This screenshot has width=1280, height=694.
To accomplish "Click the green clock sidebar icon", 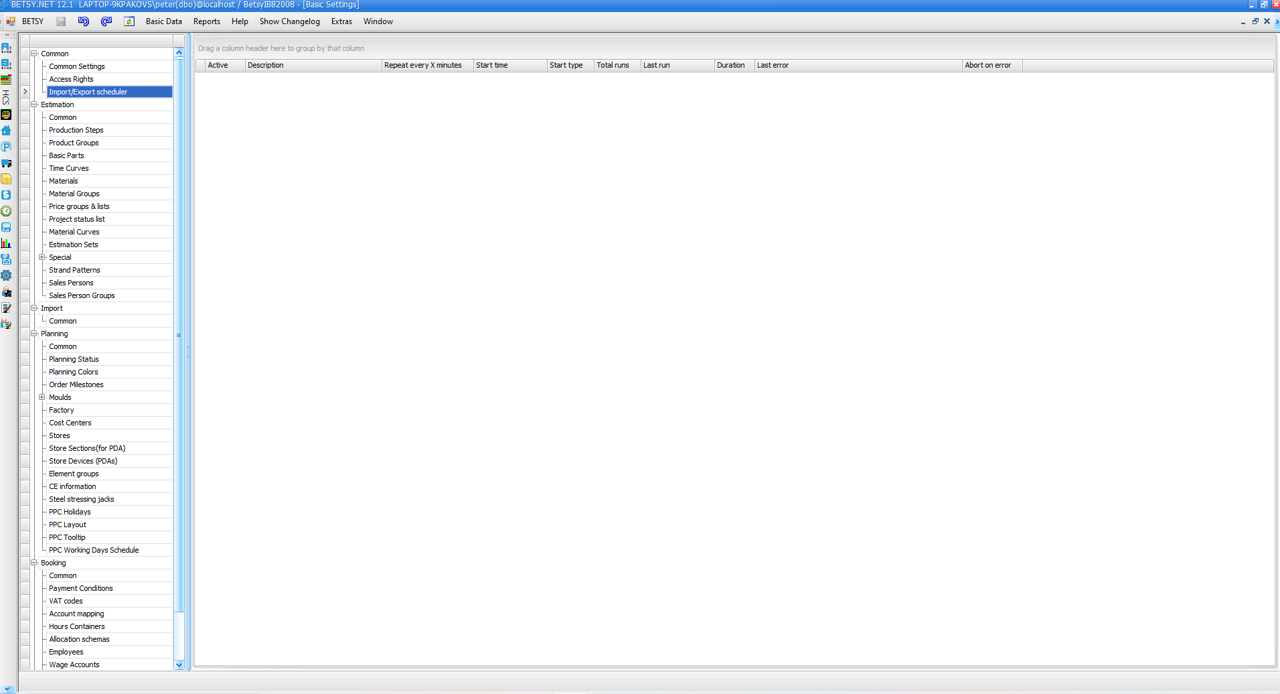I will [6, 211].
